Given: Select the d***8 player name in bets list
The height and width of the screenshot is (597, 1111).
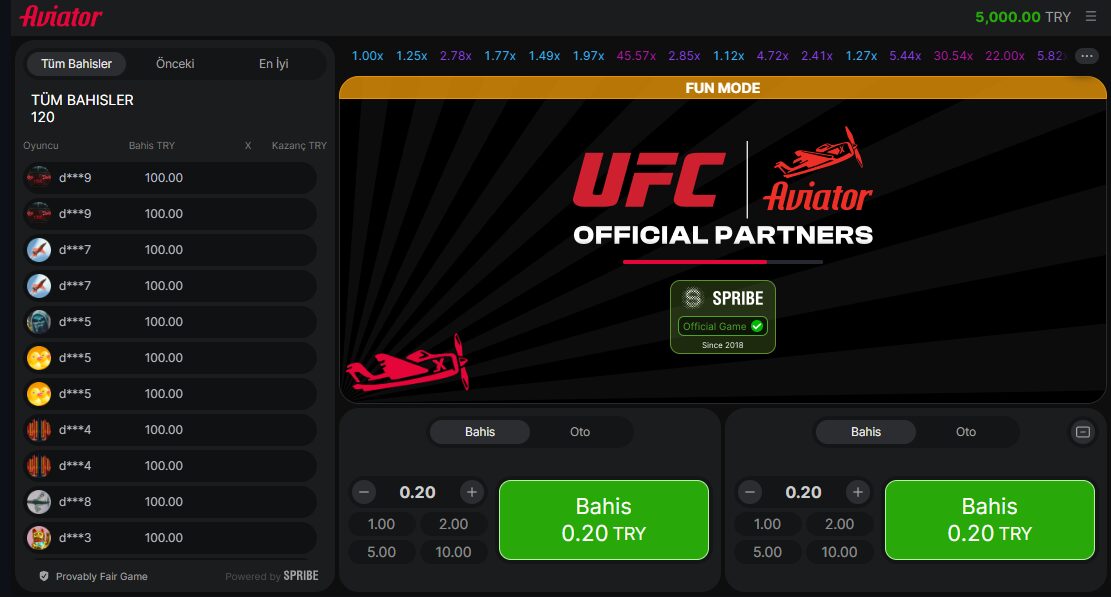Looking at the screenshot, I should coord(75,501).
